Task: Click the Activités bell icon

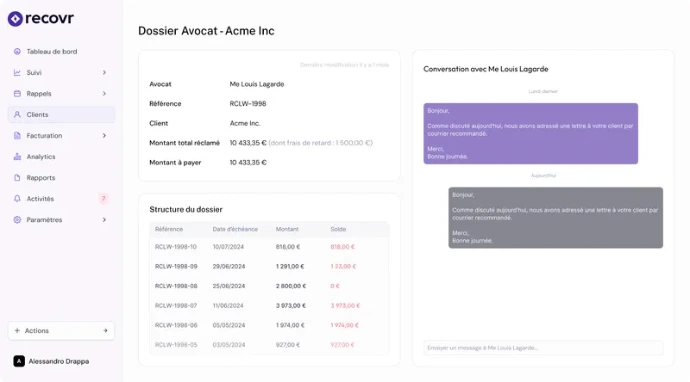Action: coord(17,198)
